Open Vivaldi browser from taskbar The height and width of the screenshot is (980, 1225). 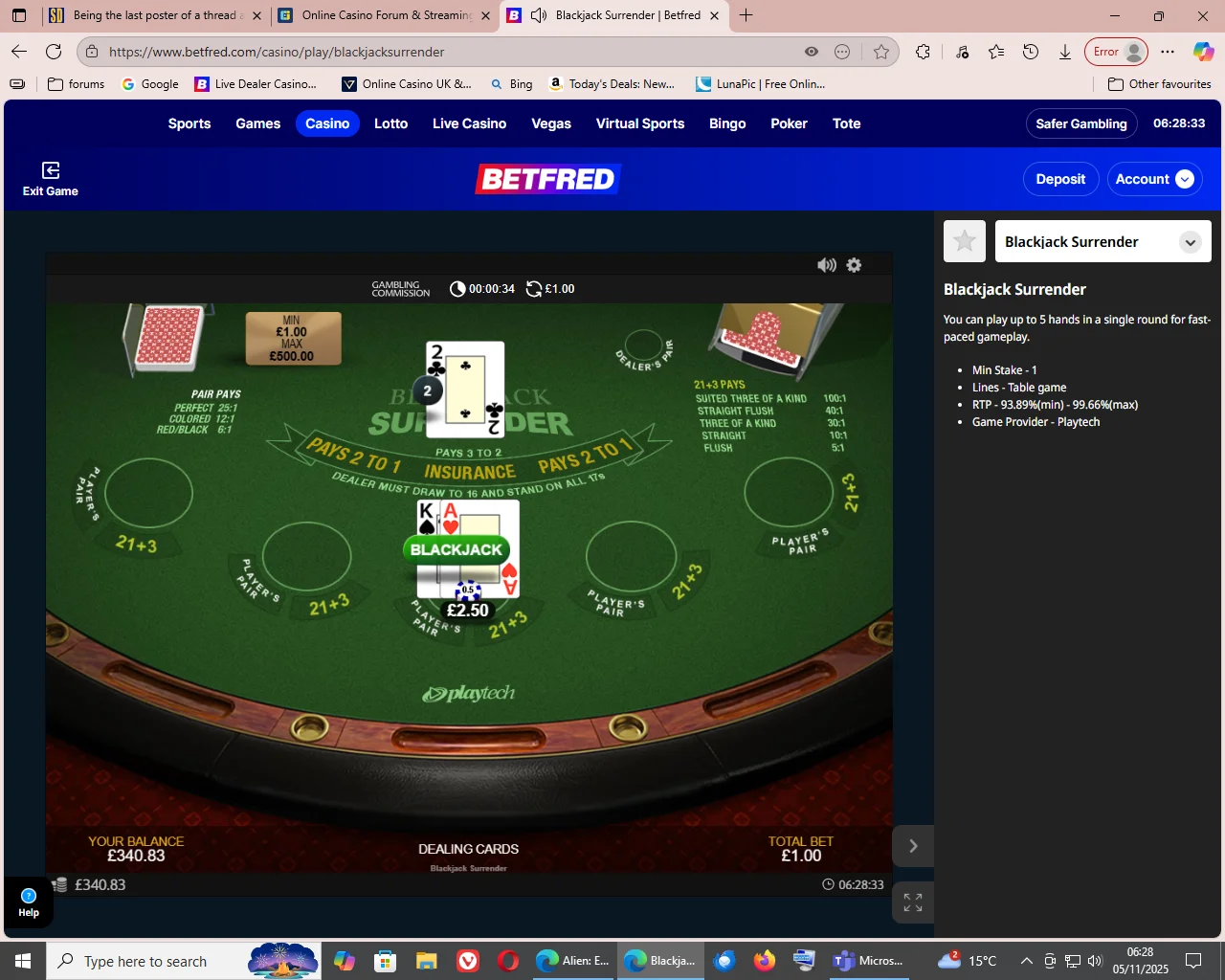(x=467, y=961)
